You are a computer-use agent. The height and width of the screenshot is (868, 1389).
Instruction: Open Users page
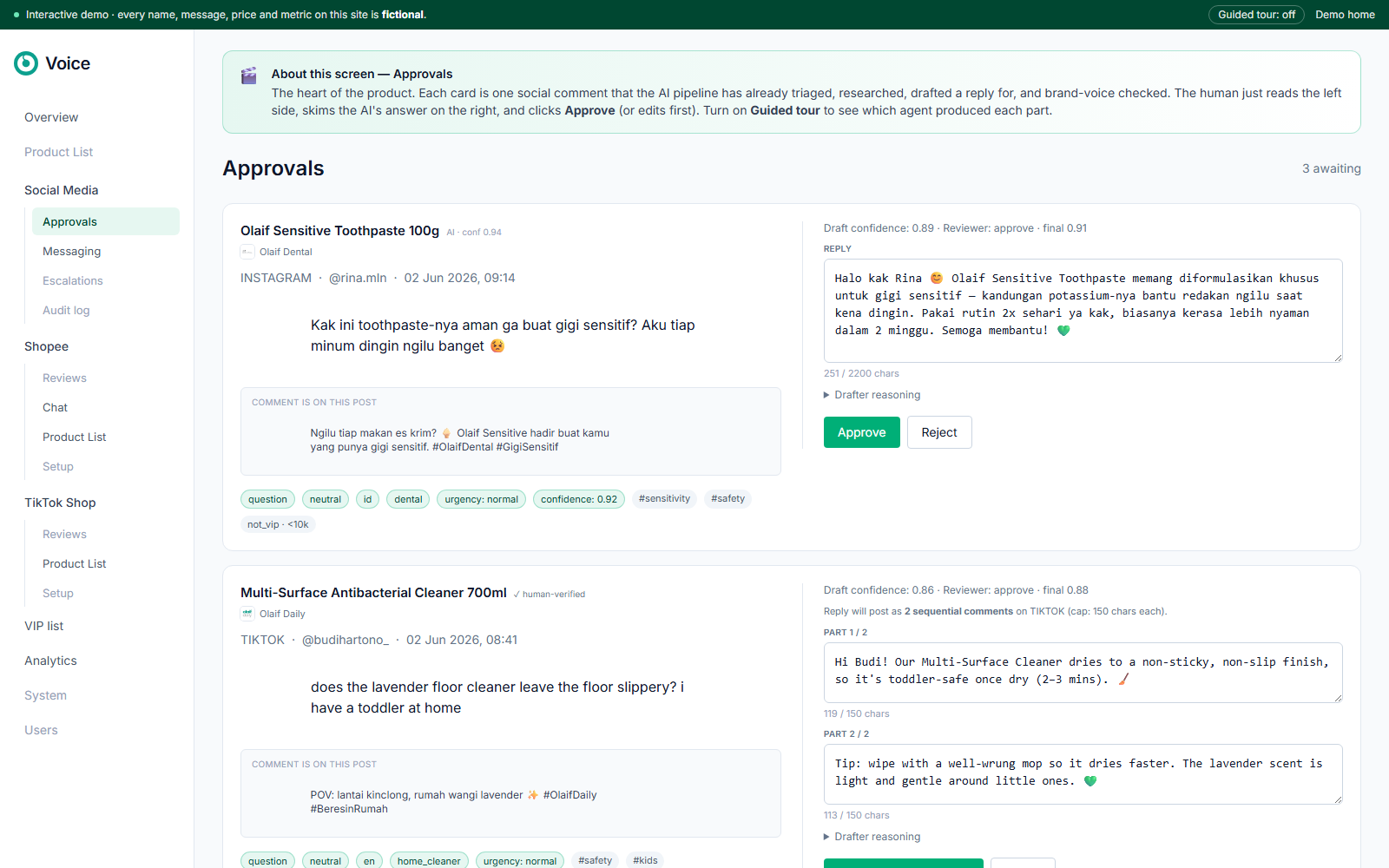tap(41, 730)
